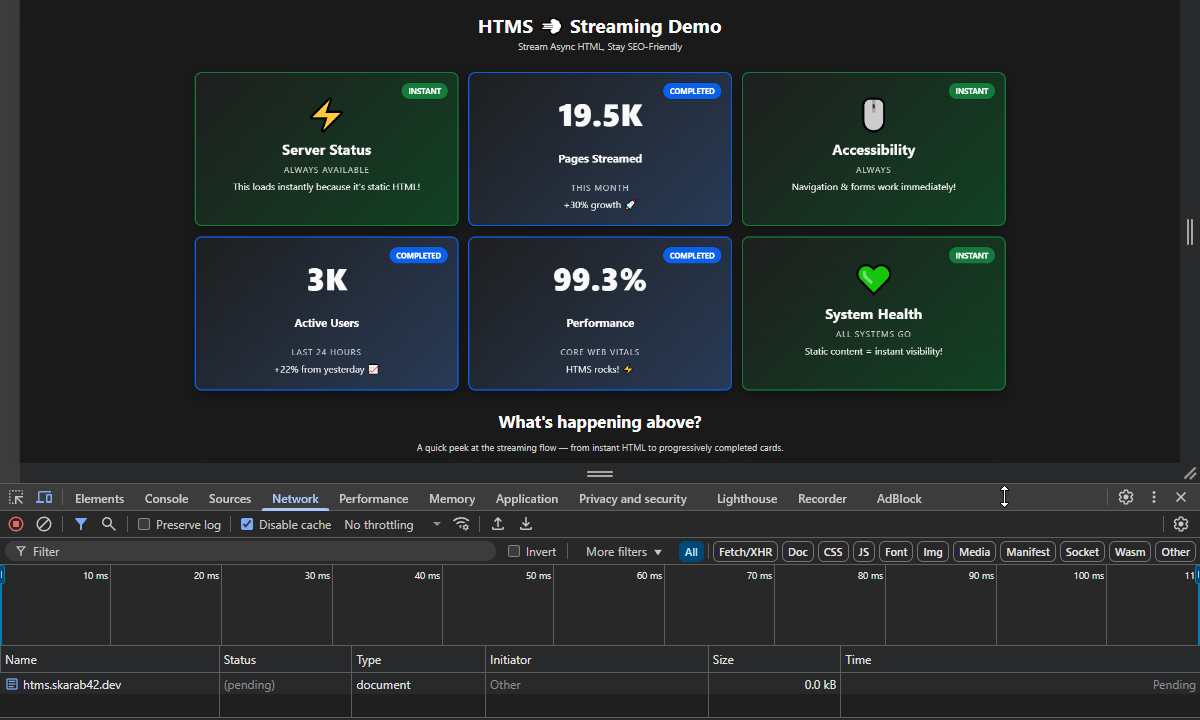Open the Lighthouse panel
Image resolution: width=1200 pixels, height=720 pixels.
coord(746,498)
